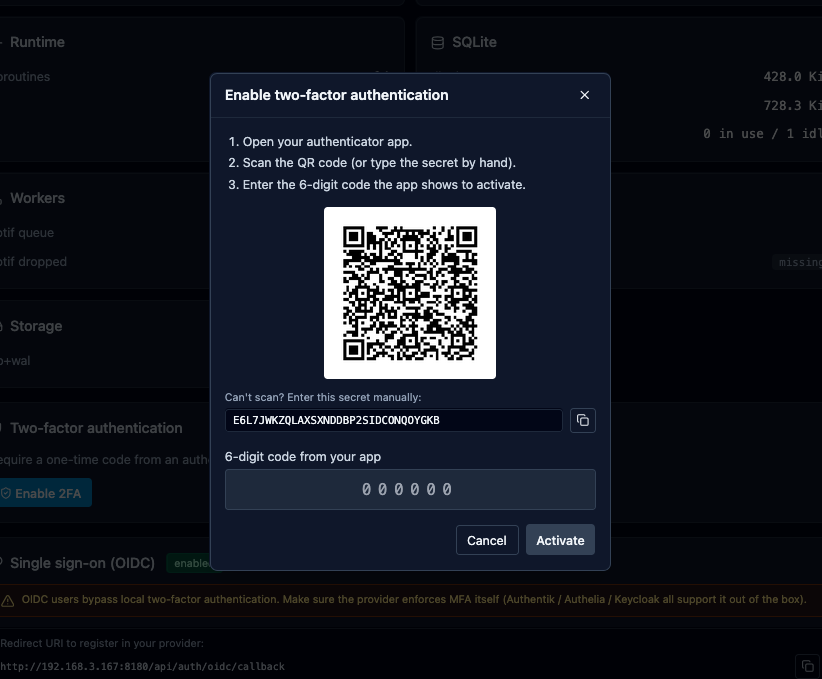The width and height of the screenshot is (822, 679).
Task: Click the OIDC 'enabled' badge
Action: pyautogui.click(x=191, y=563)
